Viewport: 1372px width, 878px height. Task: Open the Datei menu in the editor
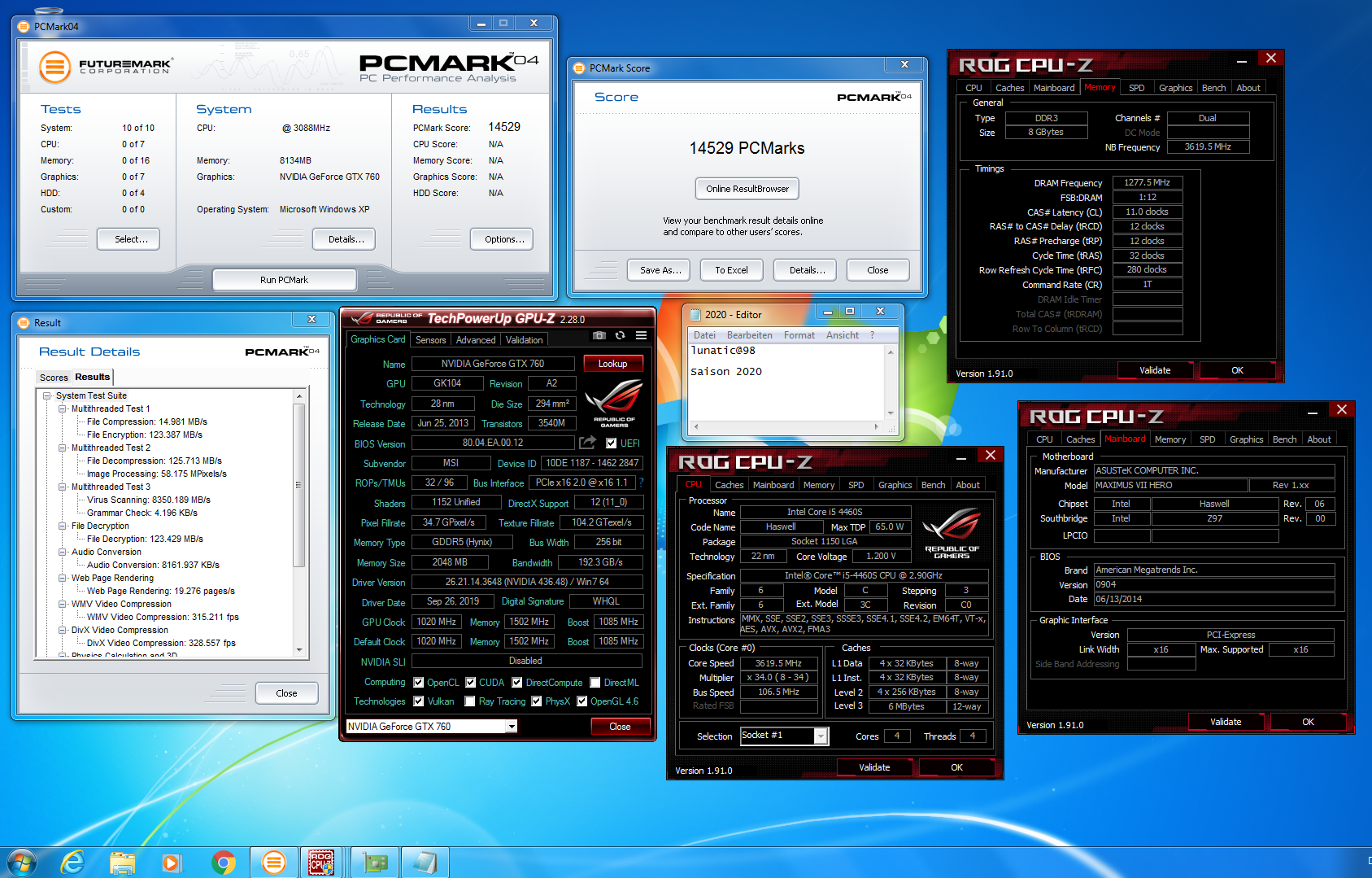pyautogui.click(x=704, y=335)
